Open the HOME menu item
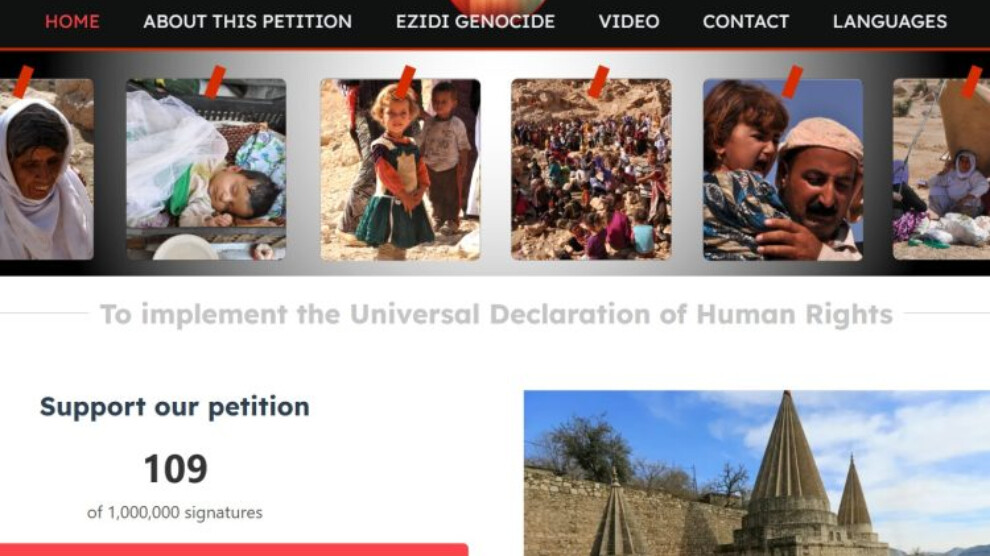Screen dimensions: 990x556 [x=72, y=21]
